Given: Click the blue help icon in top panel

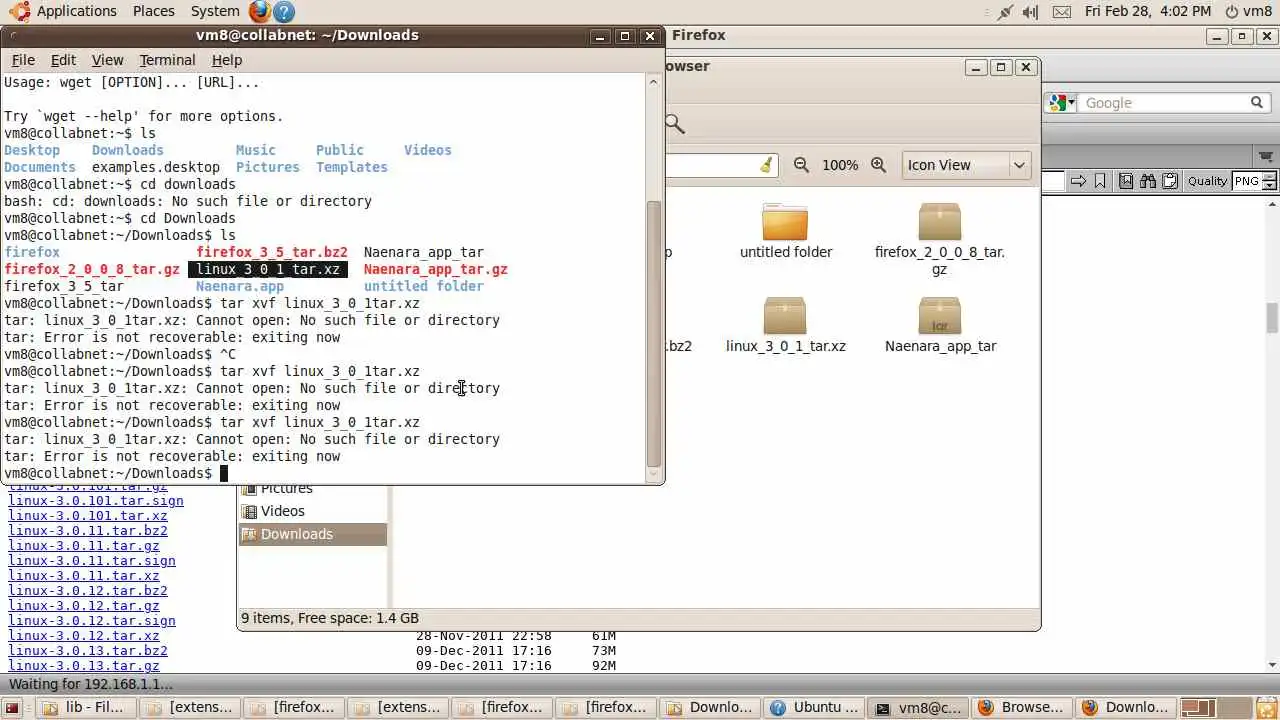Looking at the screenshot, I should [283, 11].
